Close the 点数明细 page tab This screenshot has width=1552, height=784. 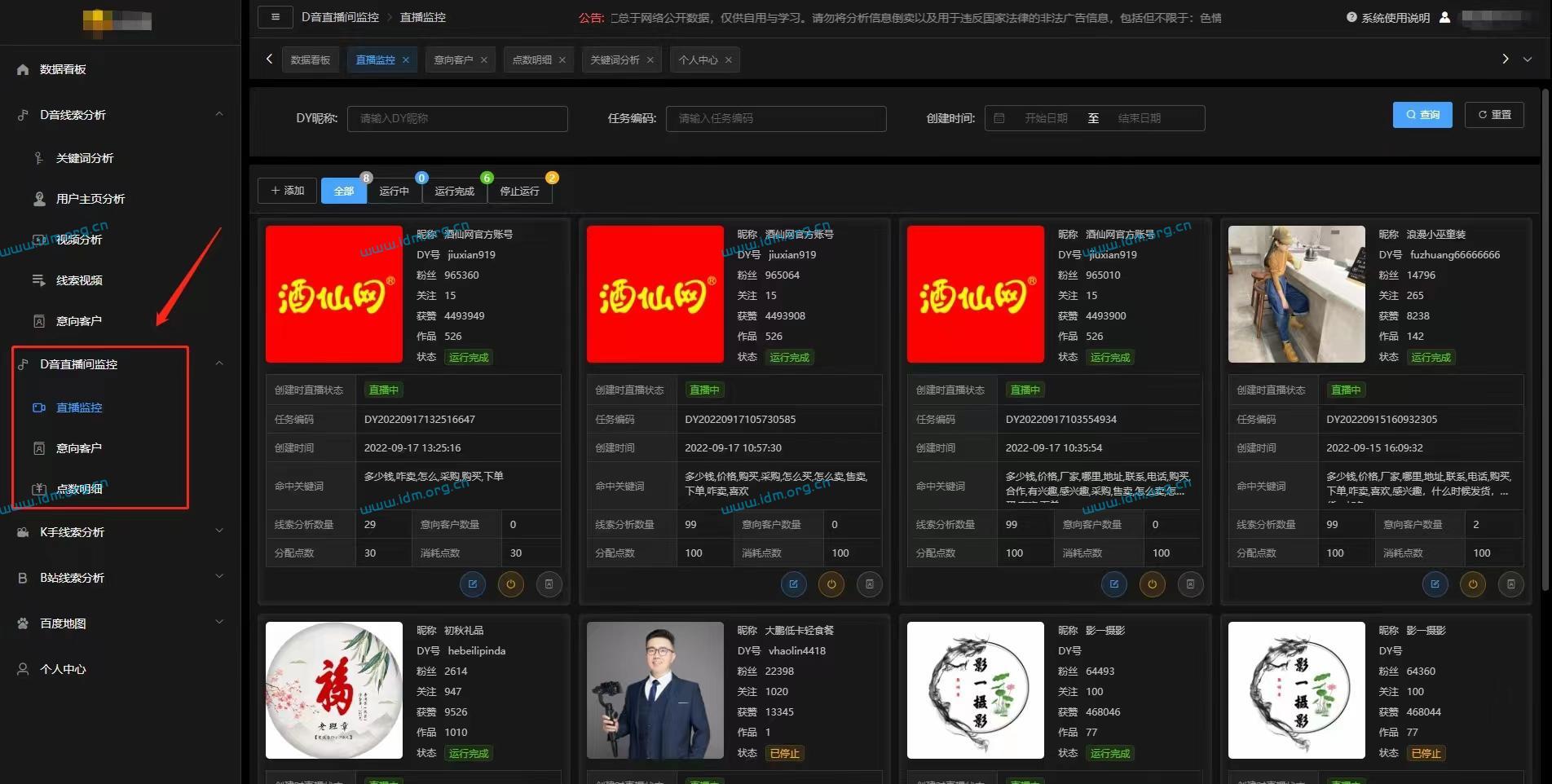point(562,59)
